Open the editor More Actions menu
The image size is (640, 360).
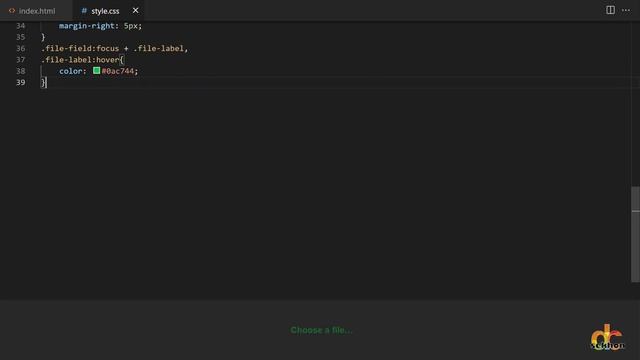coord(626,10)
